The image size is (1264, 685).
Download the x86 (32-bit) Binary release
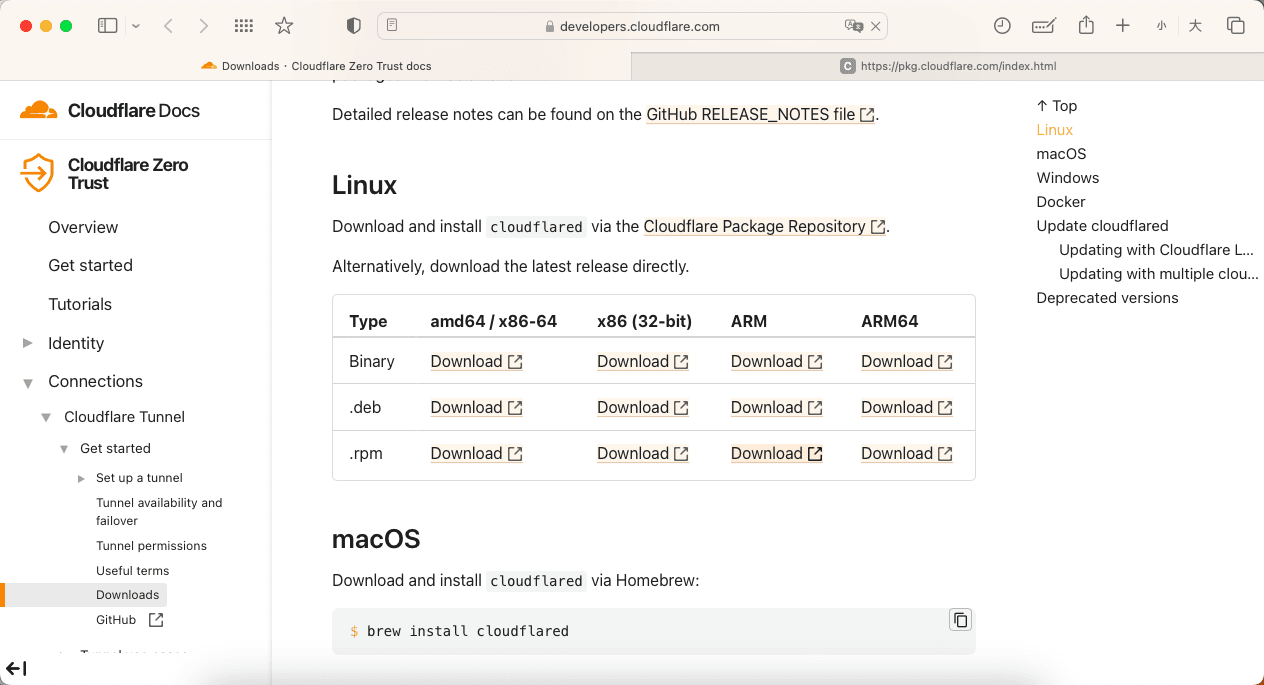(x=643, y=361)
